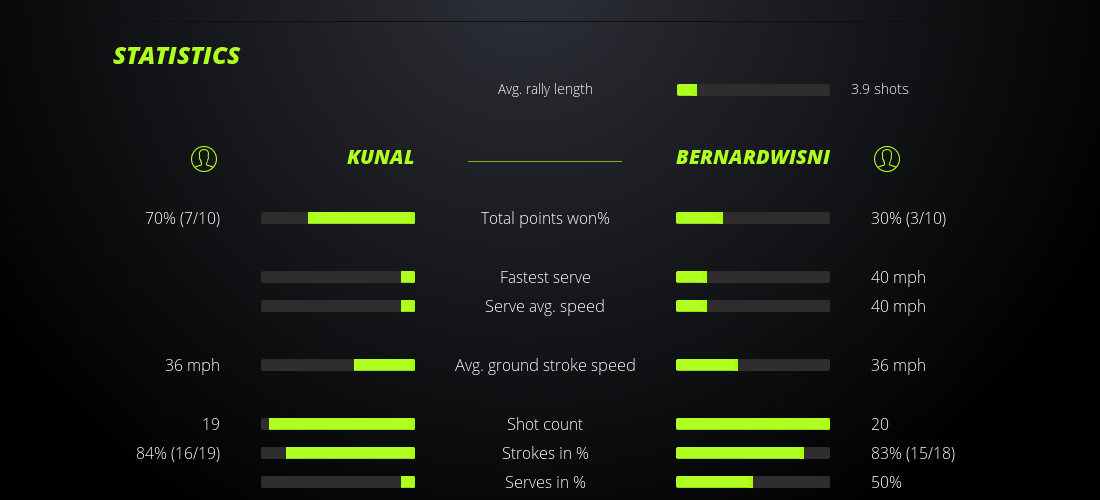This screenshot has width=1100, height=500.
Task: Select the BERNARDWISNI player name
Action: [753, 157]
